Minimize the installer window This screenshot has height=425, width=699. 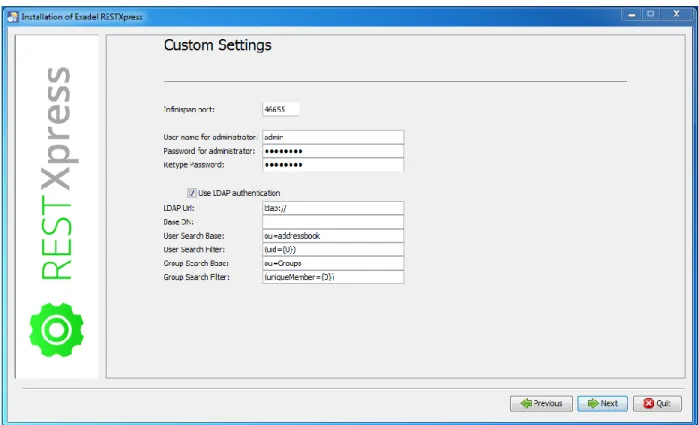click(x=632, y=15)
